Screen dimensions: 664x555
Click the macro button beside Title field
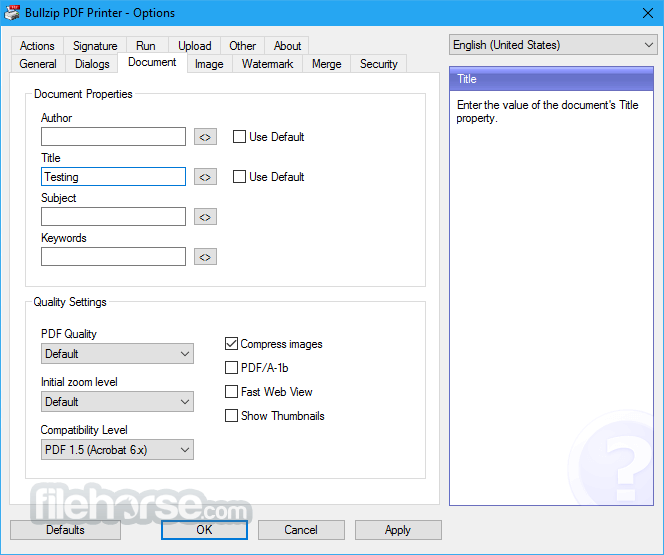tap(205, 177)
